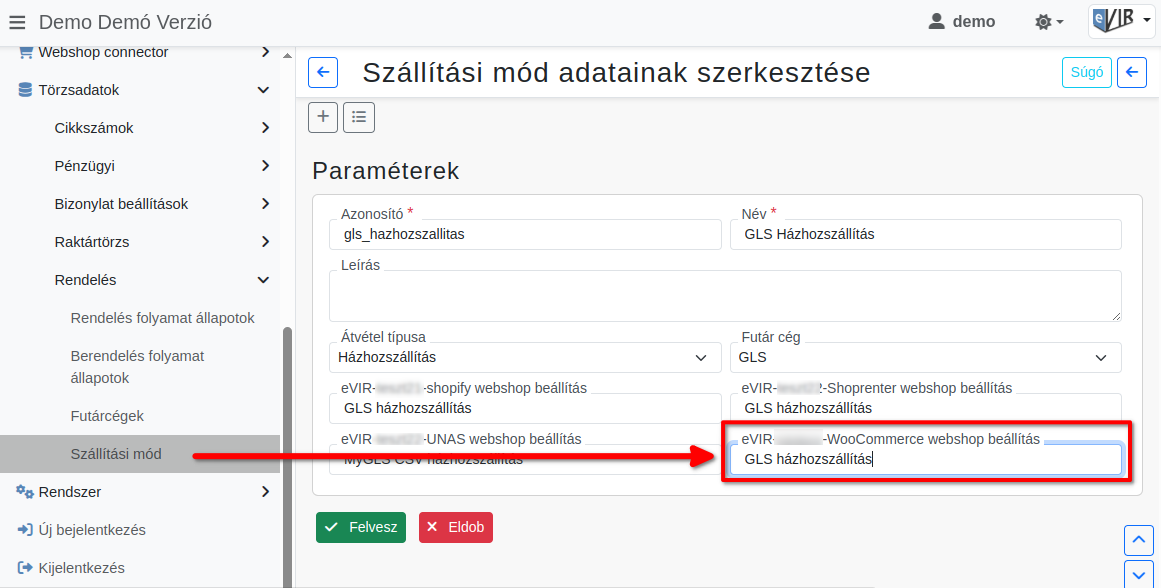Expand Rendszer menu chevron

265,492
